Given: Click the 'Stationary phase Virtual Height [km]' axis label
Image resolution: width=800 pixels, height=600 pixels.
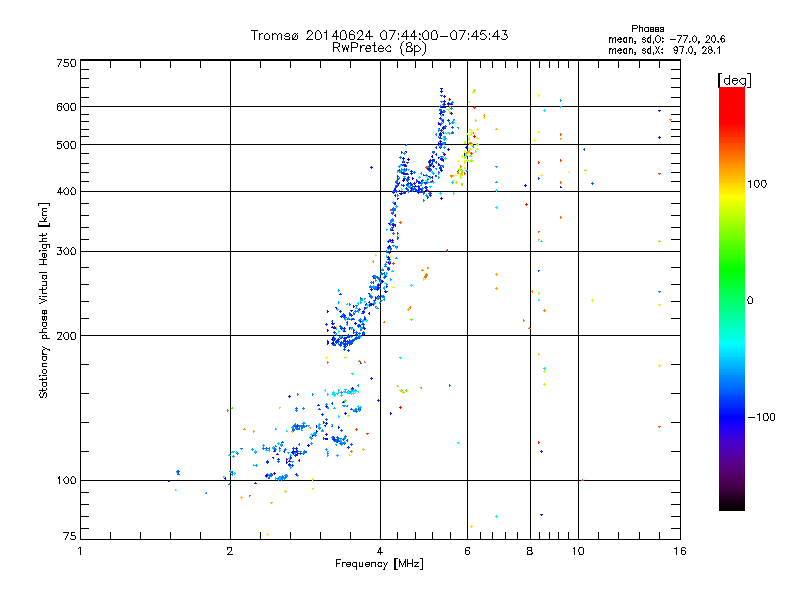Looking at the screenshot, I should click(x=43, y=300).
